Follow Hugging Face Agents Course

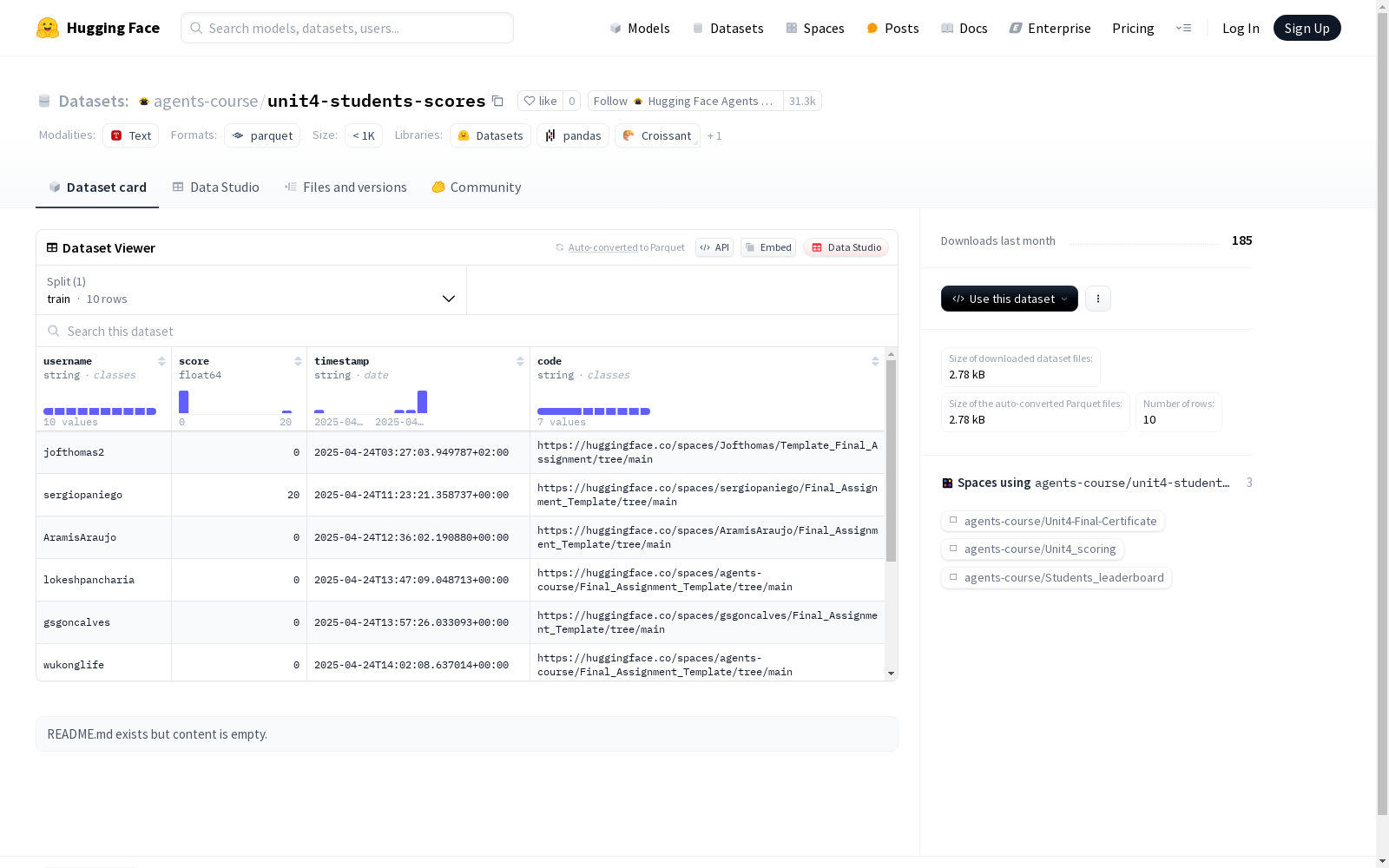tap(686, 101)
